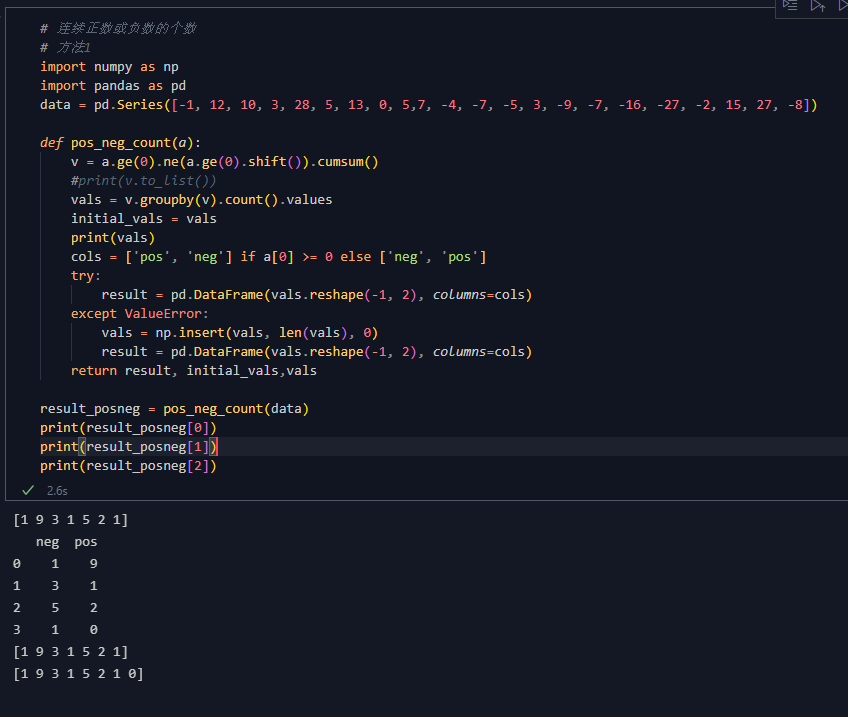Click the 'neg' column header in output
The image size is (848, 717).
tap(48, 542)
